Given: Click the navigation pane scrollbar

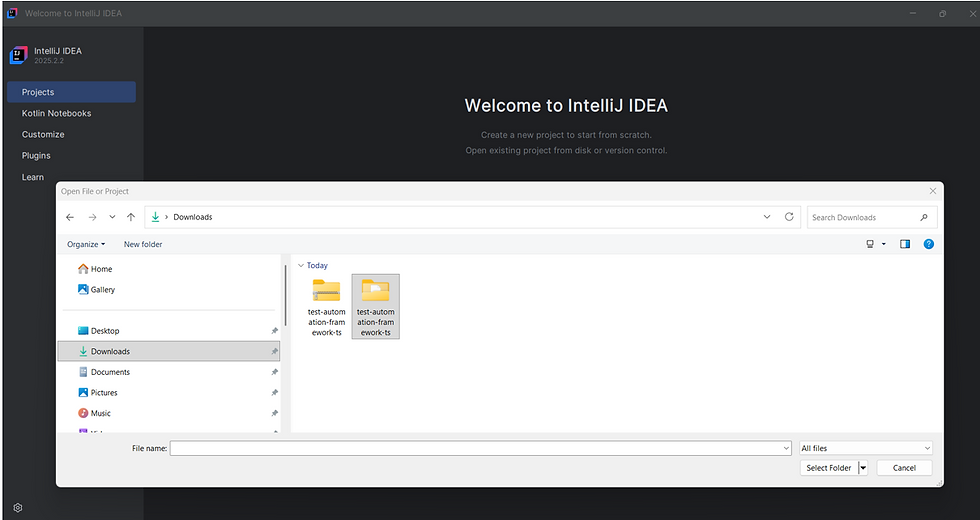Looking at the screenshot, I should [286, 295].
